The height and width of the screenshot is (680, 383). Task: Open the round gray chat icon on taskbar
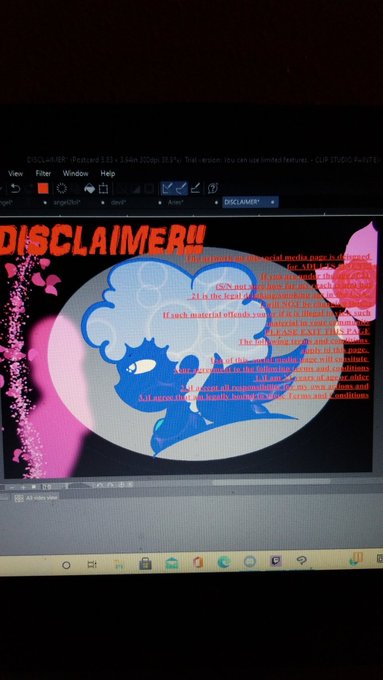point(250,562)
